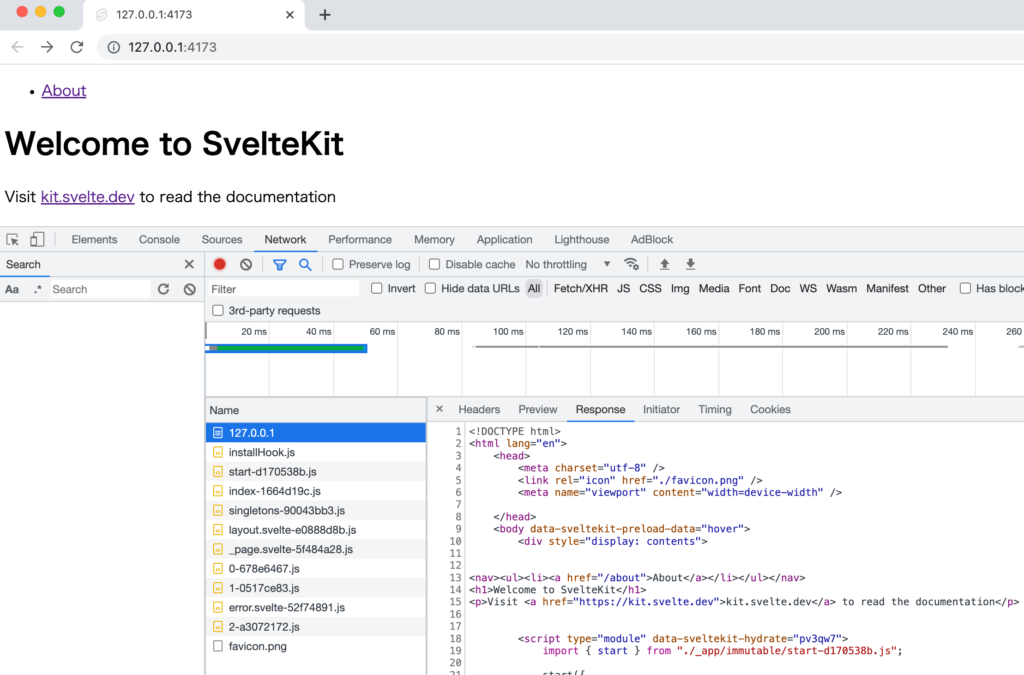1024x675 pixels.
Task: Enable the Preserve log checkbox
Action: tap(338, 265)
